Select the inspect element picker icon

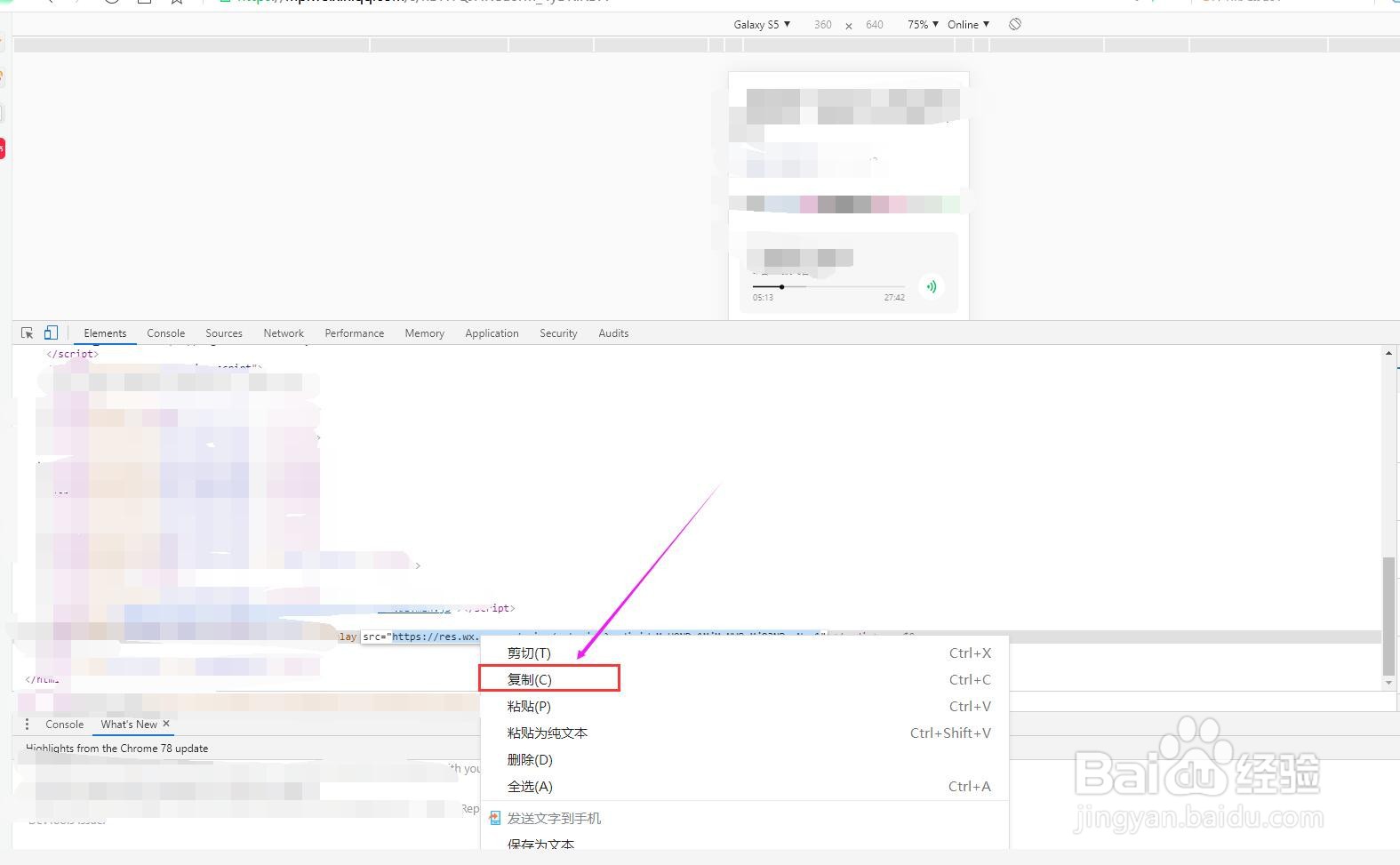(28, 333)
